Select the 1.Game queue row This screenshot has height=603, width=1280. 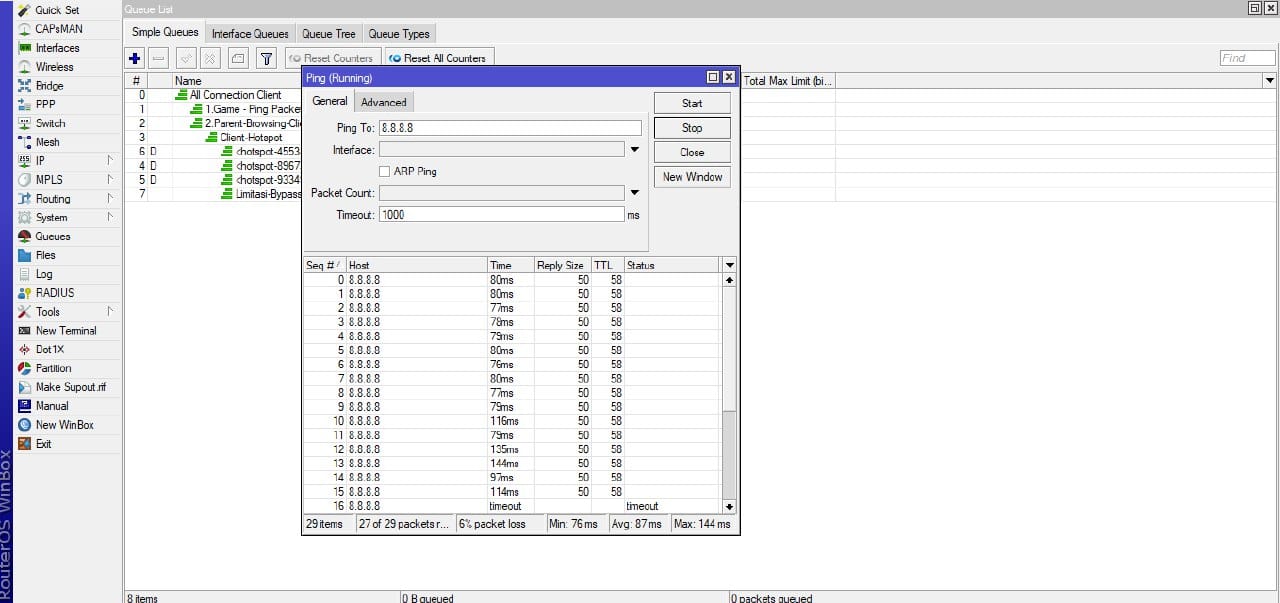click(252, 109)
